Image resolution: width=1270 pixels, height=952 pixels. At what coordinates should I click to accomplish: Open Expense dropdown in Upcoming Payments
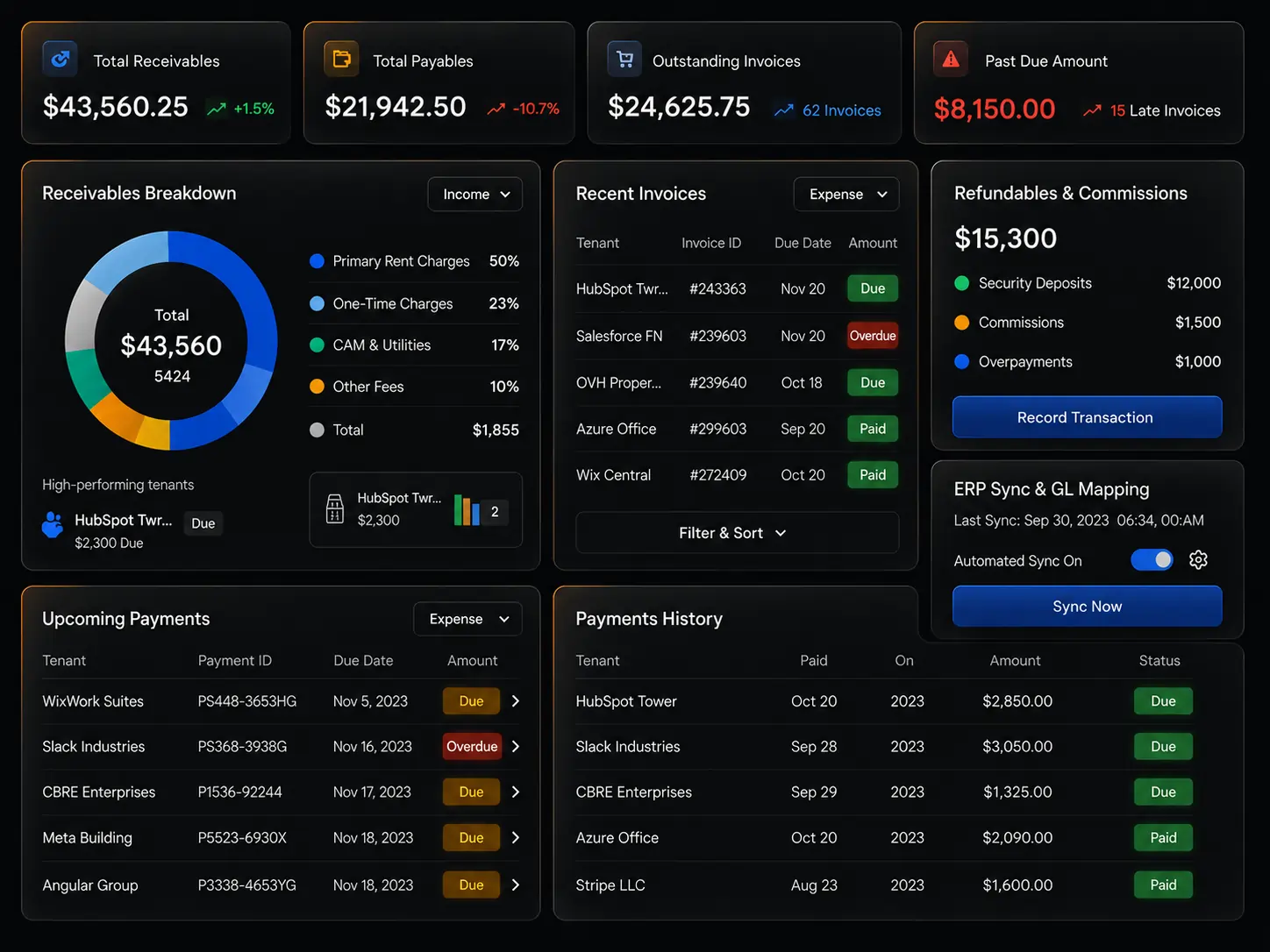[x=467, y=619]
